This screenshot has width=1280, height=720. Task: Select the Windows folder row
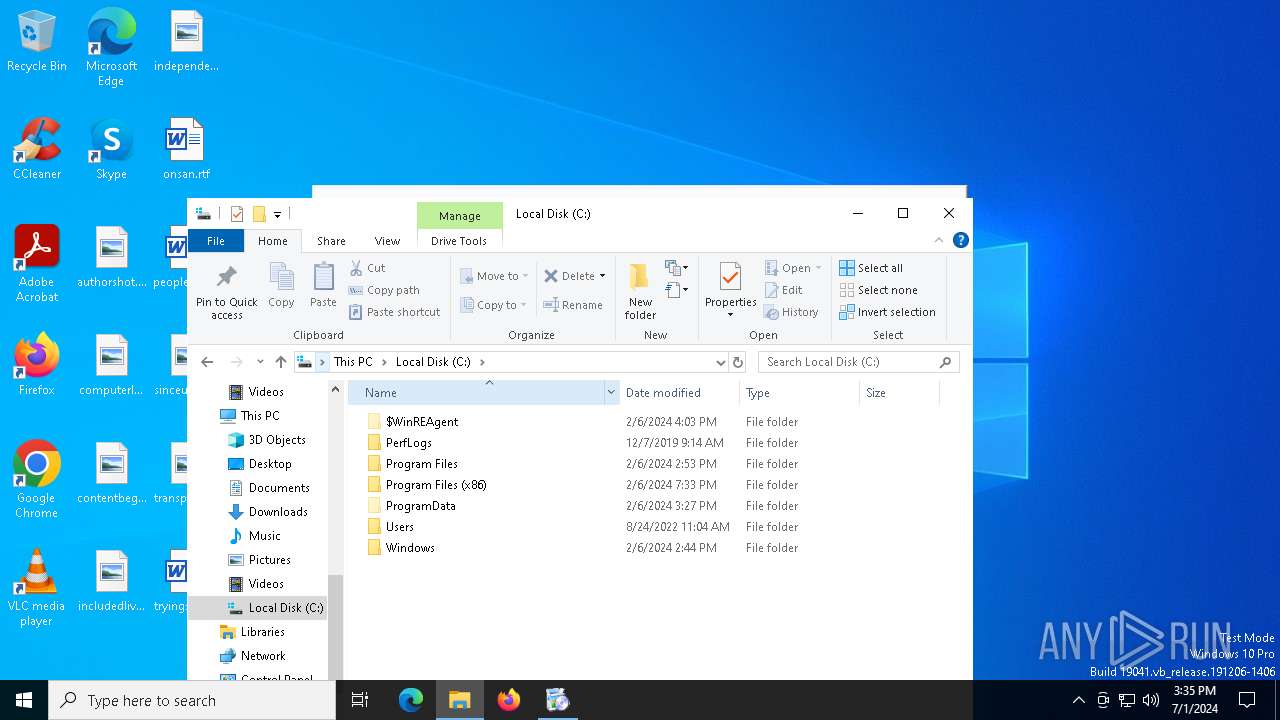[x=410, y=548]
